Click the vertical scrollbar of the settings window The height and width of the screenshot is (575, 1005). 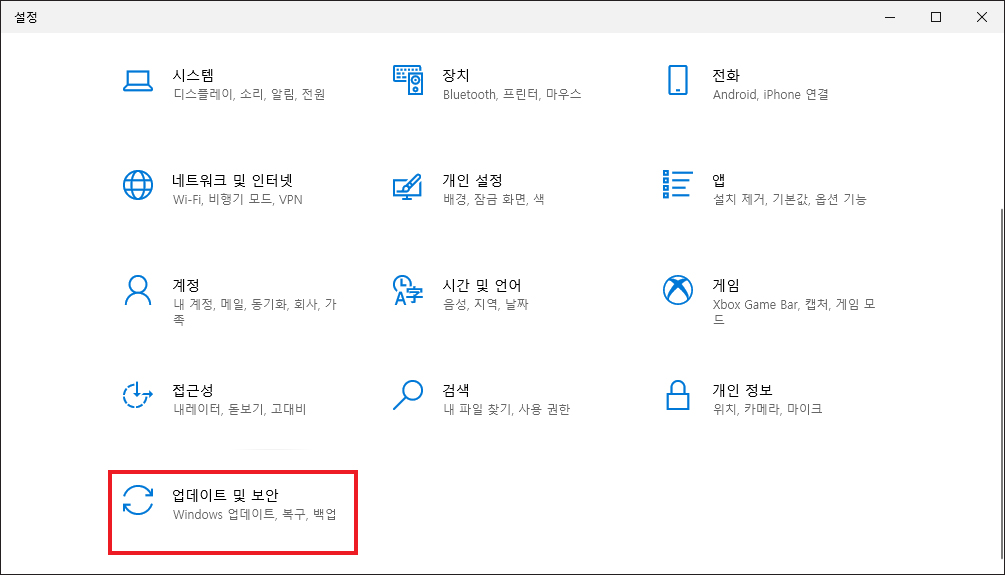(x=1001, y=383)
